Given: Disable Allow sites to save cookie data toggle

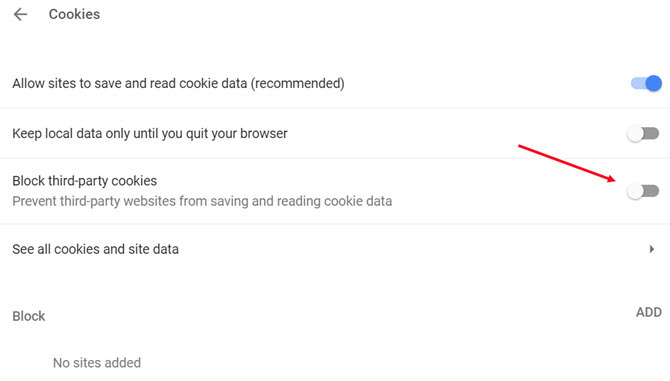Looking at the screenshot, I should (x=646, y=83).
